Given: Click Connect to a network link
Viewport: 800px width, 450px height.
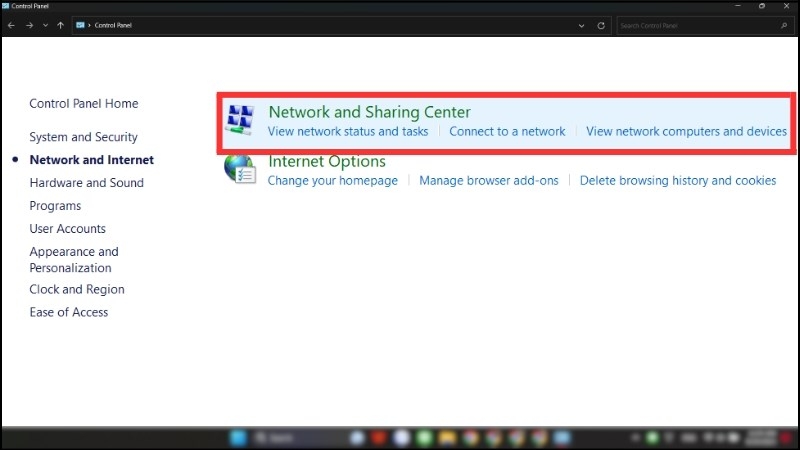Looking at the screenshot, I should pos(507,131).
